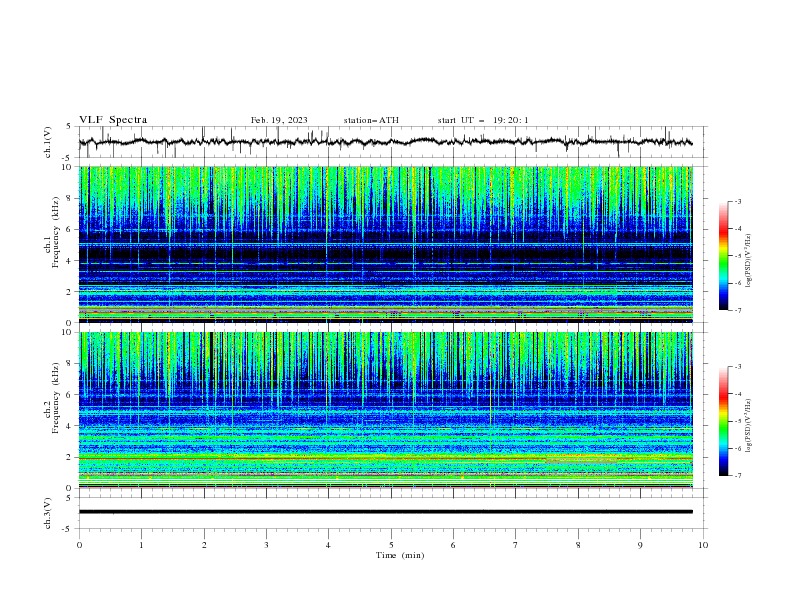Click time axis tick label '0'
Screen dimensions: 792x612
(79, 545)
